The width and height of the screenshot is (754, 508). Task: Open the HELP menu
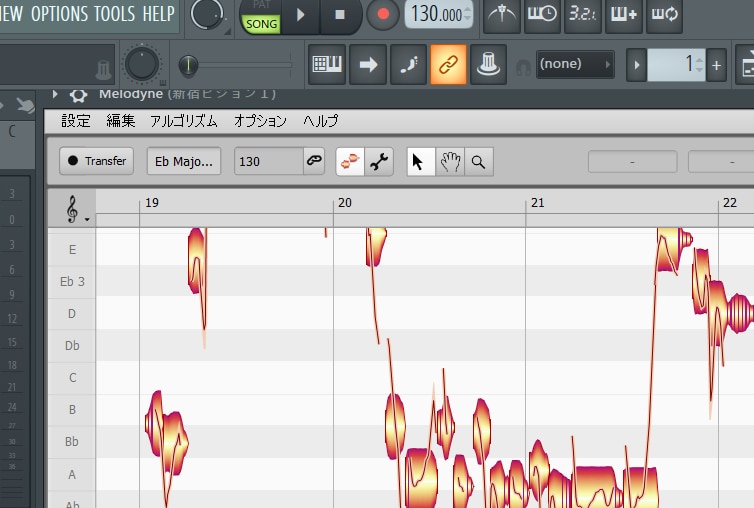pyautogui.click(x=159, y=13)
